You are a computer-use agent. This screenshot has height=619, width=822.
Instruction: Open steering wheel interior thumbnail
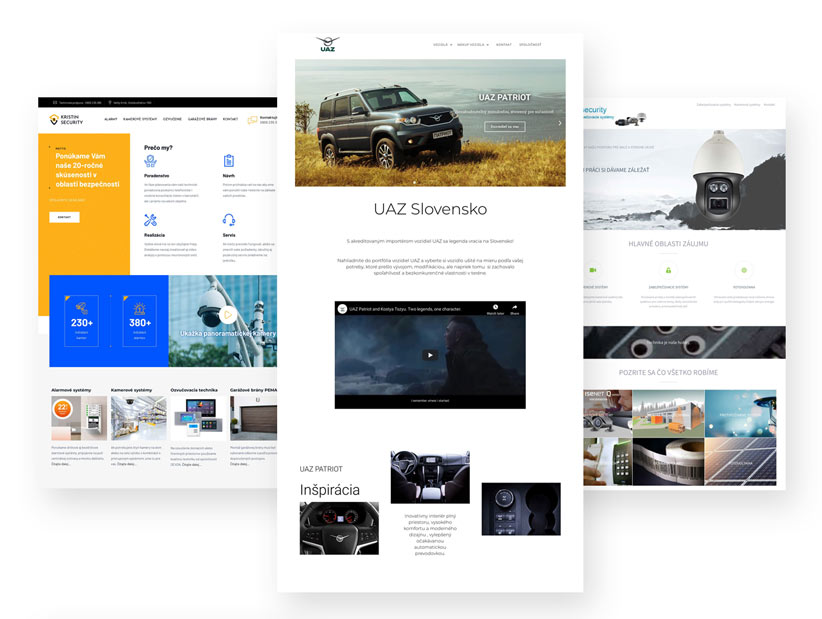point(339,528)
